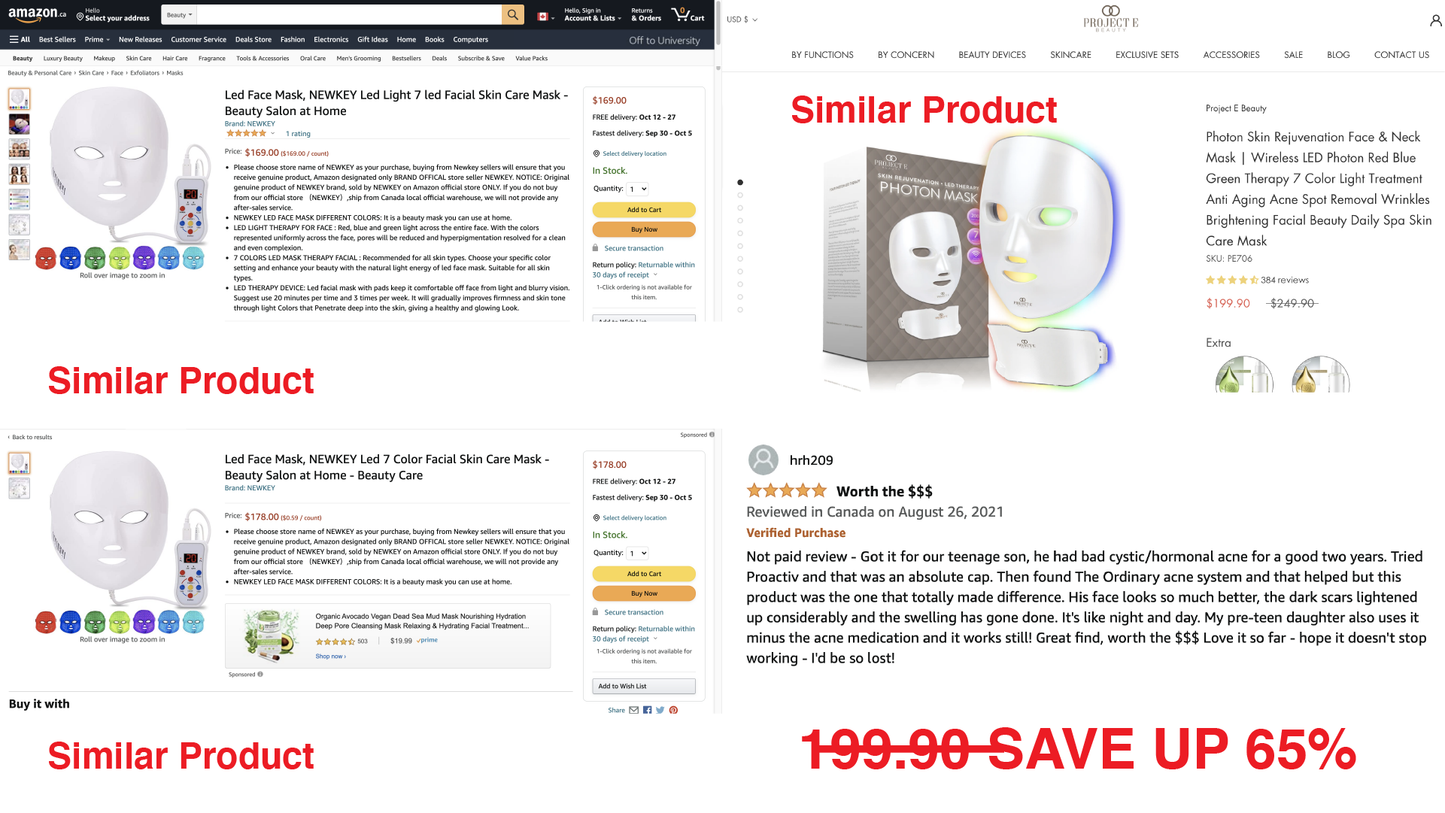Click the Amazon.ca logo
Image resolution: width=1445 pixels, height=813 pixels.
[38, 14]
